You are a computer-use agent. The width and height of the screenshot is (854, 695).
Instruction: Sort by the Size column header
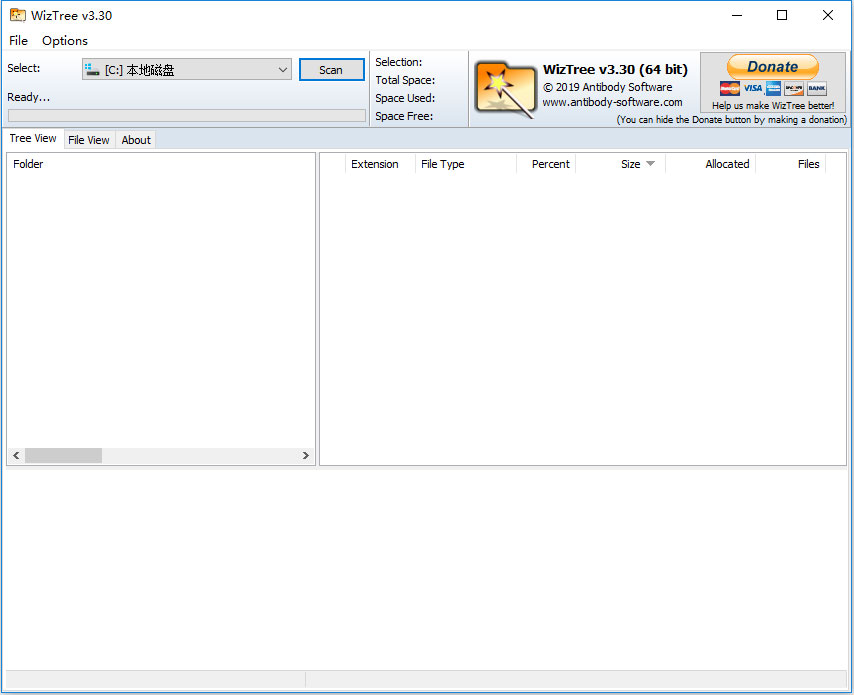coord(621,164)
